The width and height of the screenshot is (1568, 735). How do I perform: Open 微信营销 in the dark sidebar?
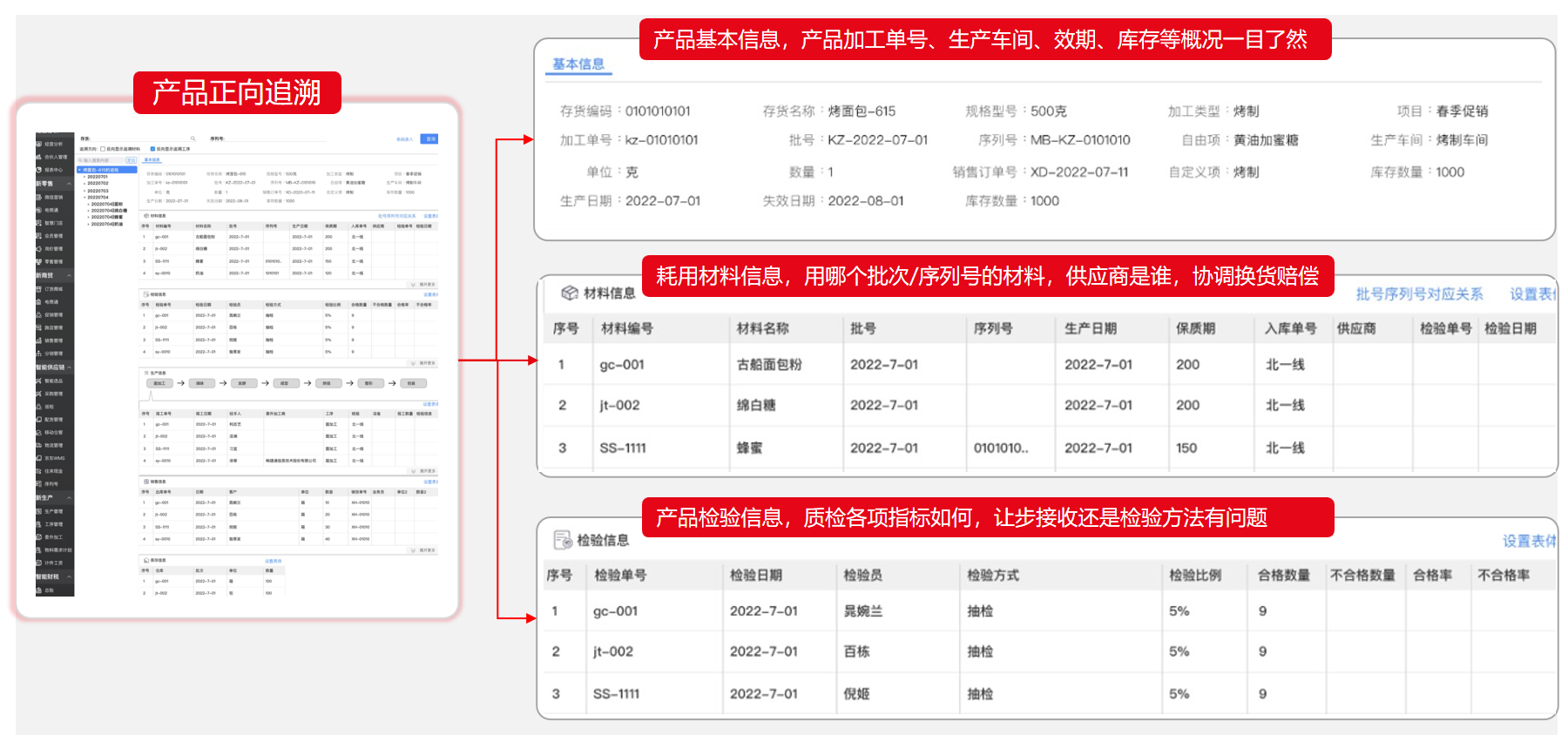point(54,198)
